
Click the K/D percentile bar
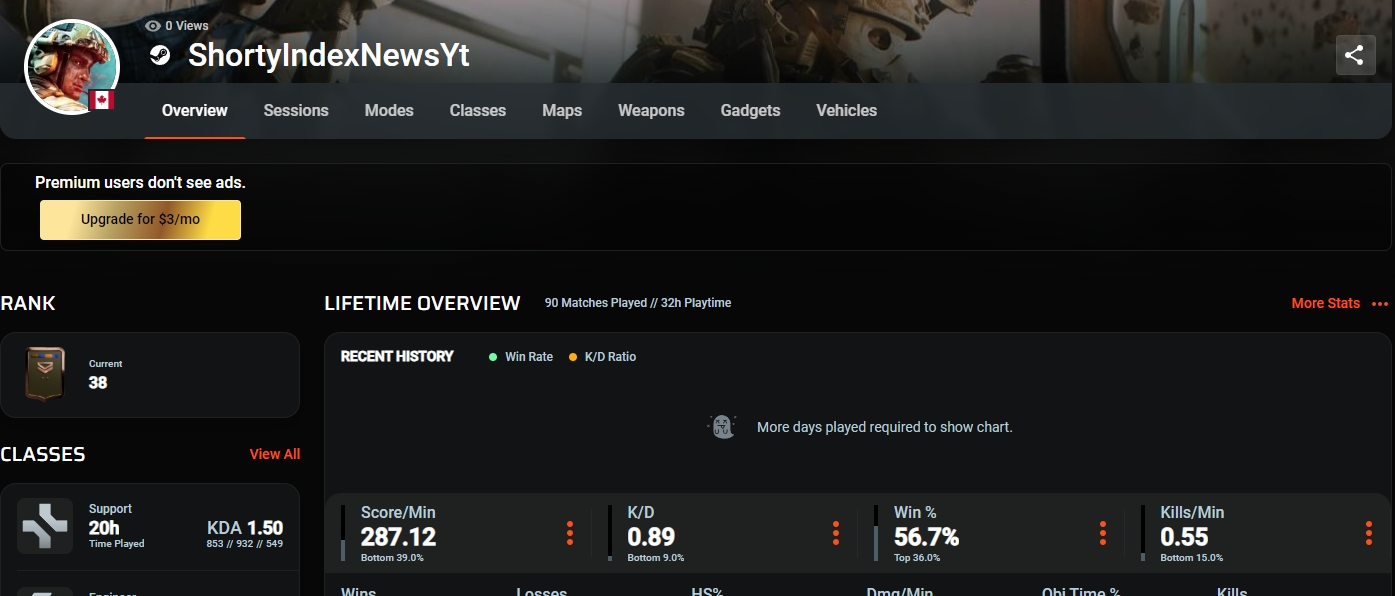tap(610, 533)
